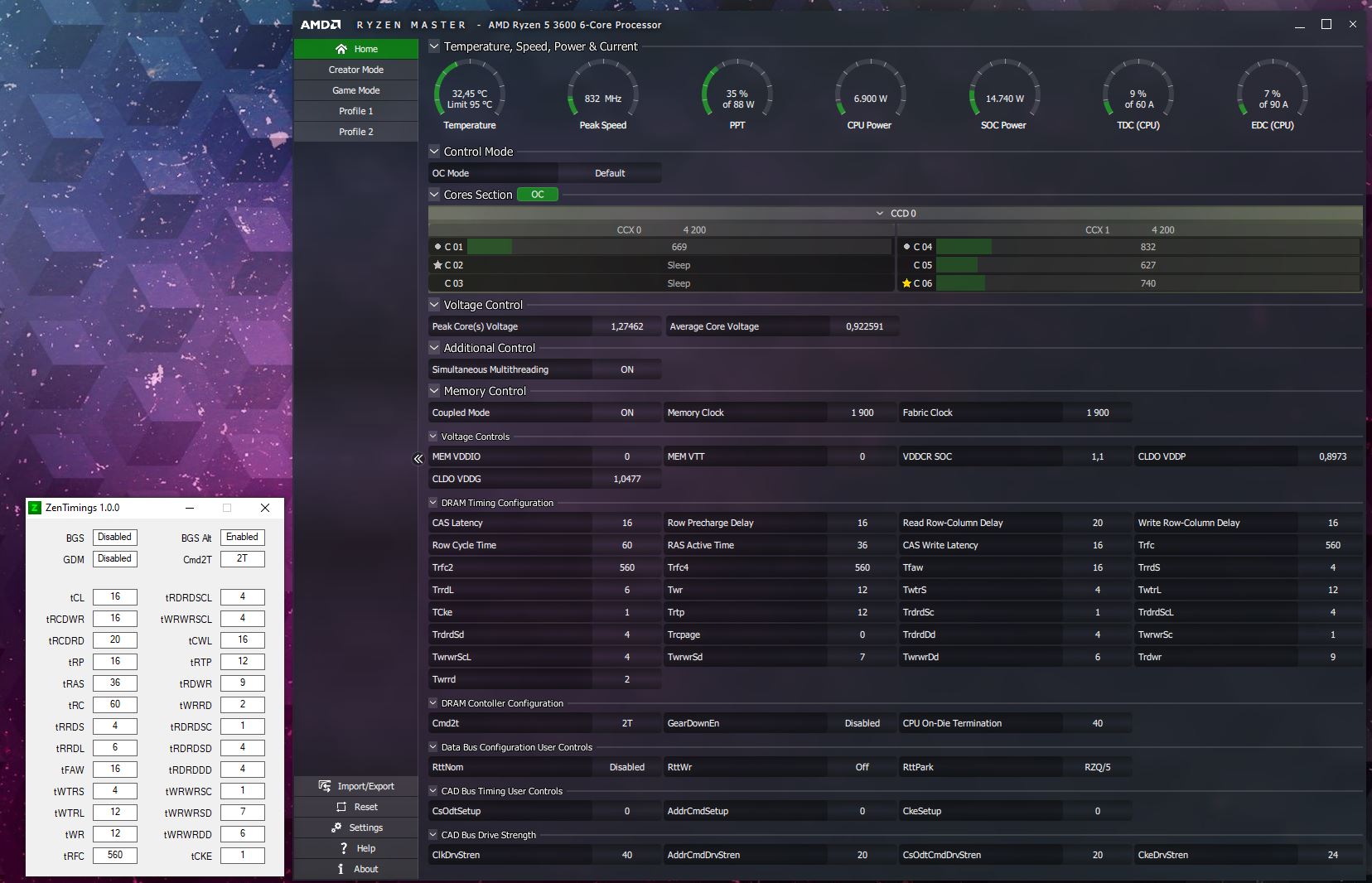Open Help label in sidebar
Viewport: 1372px width, 883px height.
coord(366,848)
